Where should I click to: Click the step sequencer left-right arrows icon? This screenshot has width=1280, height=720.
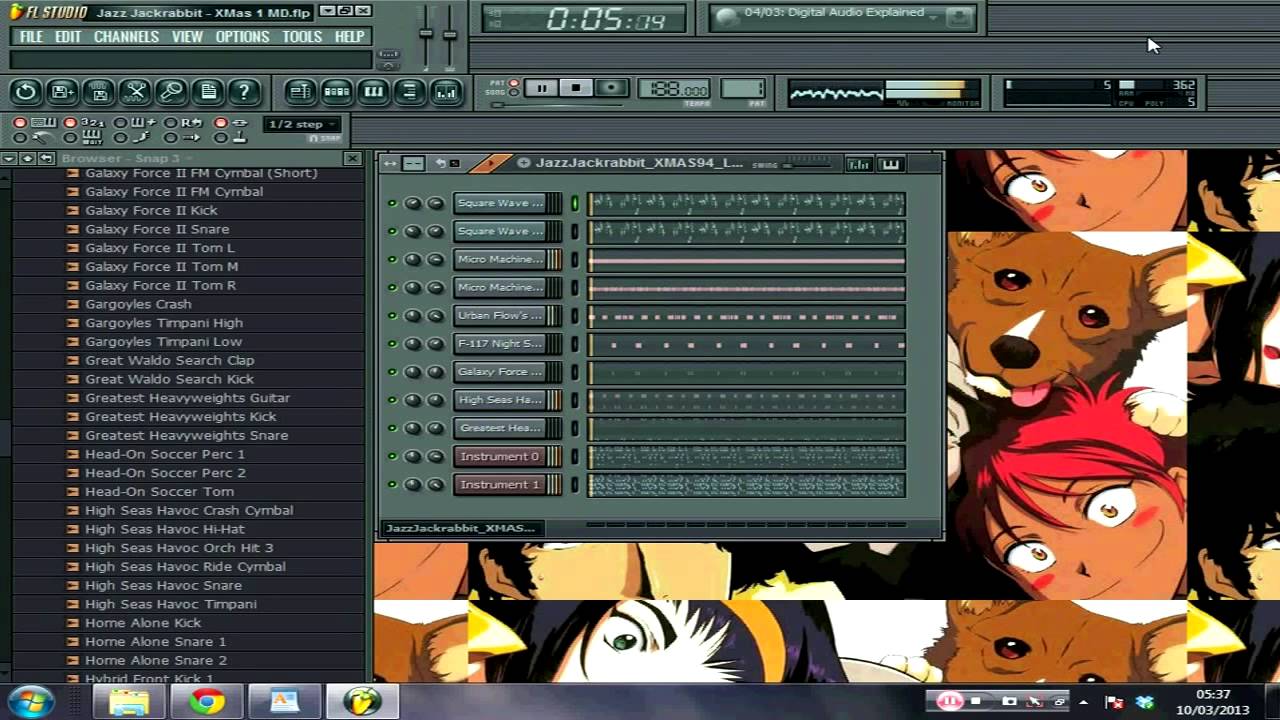390,163
